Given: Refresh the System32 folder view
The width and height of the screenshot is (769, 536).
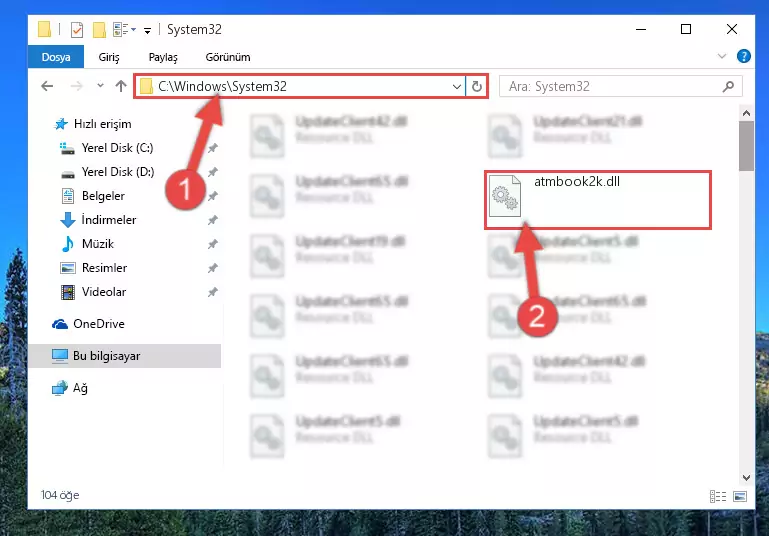Looking at the screenshot, I should (x=477, y=87).
